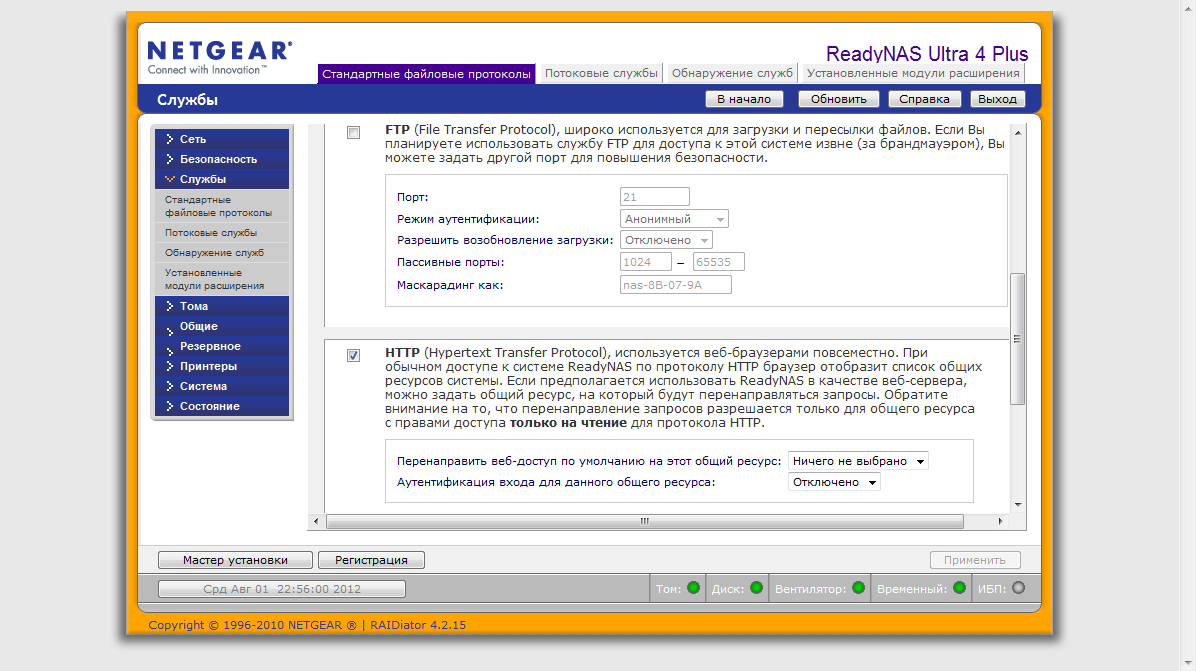Expand the Безопасность menu section
The height and width of the screenshot is (671, 1196).
[222, 159]
